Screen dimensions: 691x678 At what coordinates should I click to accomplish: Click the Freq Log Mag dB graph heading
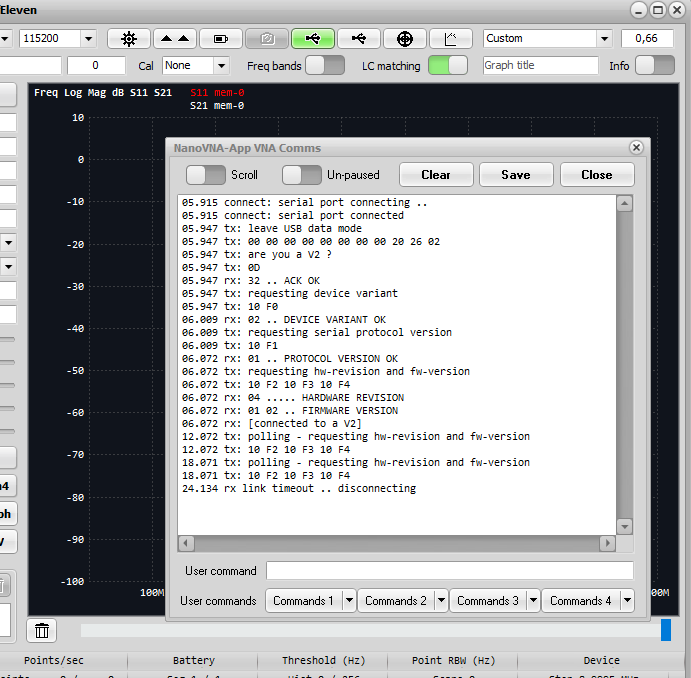tap(103, 93)
